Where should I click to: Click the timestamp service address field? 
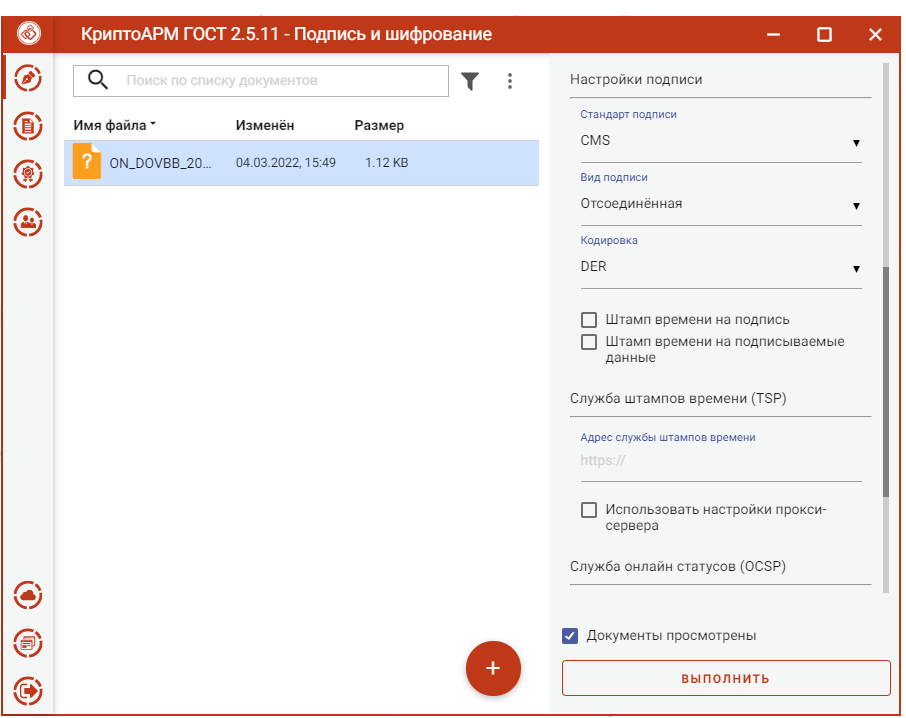point(721,461)
